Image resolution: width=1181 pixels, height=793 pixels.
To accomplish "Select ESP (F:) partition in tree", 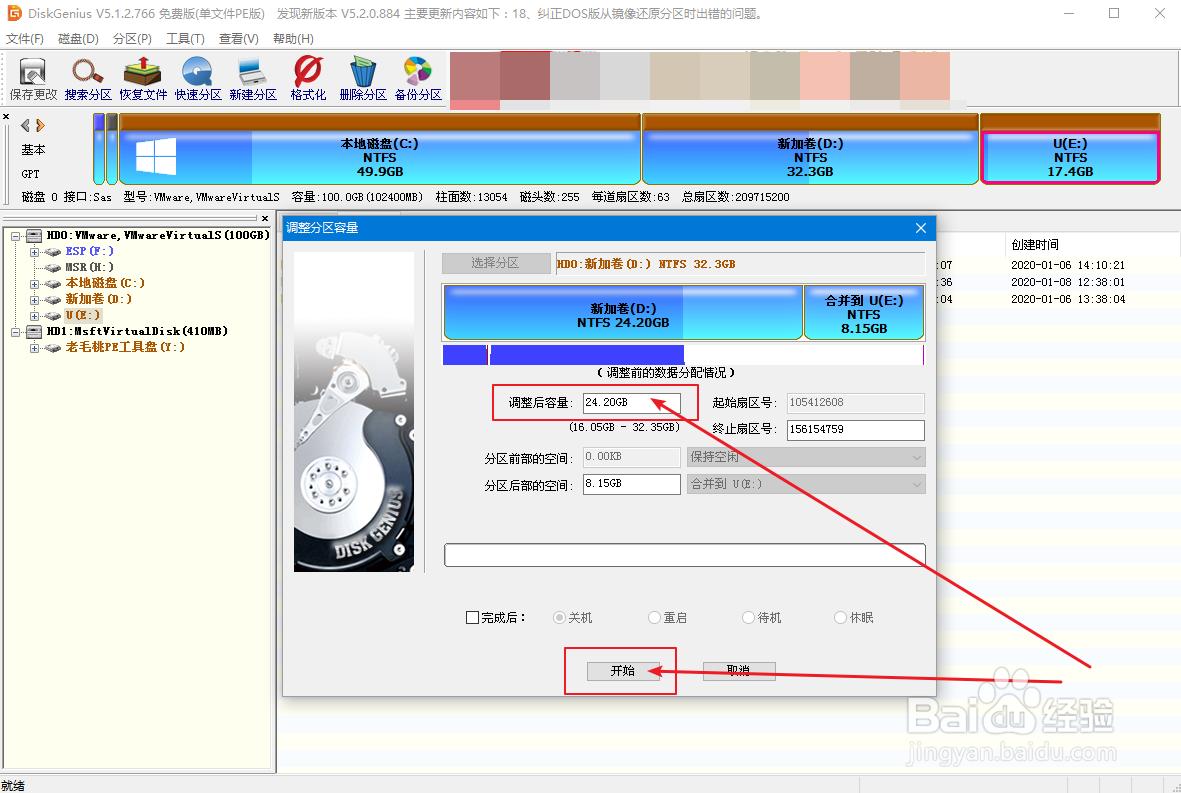I will pyautogui.click(x=89, y=251).
